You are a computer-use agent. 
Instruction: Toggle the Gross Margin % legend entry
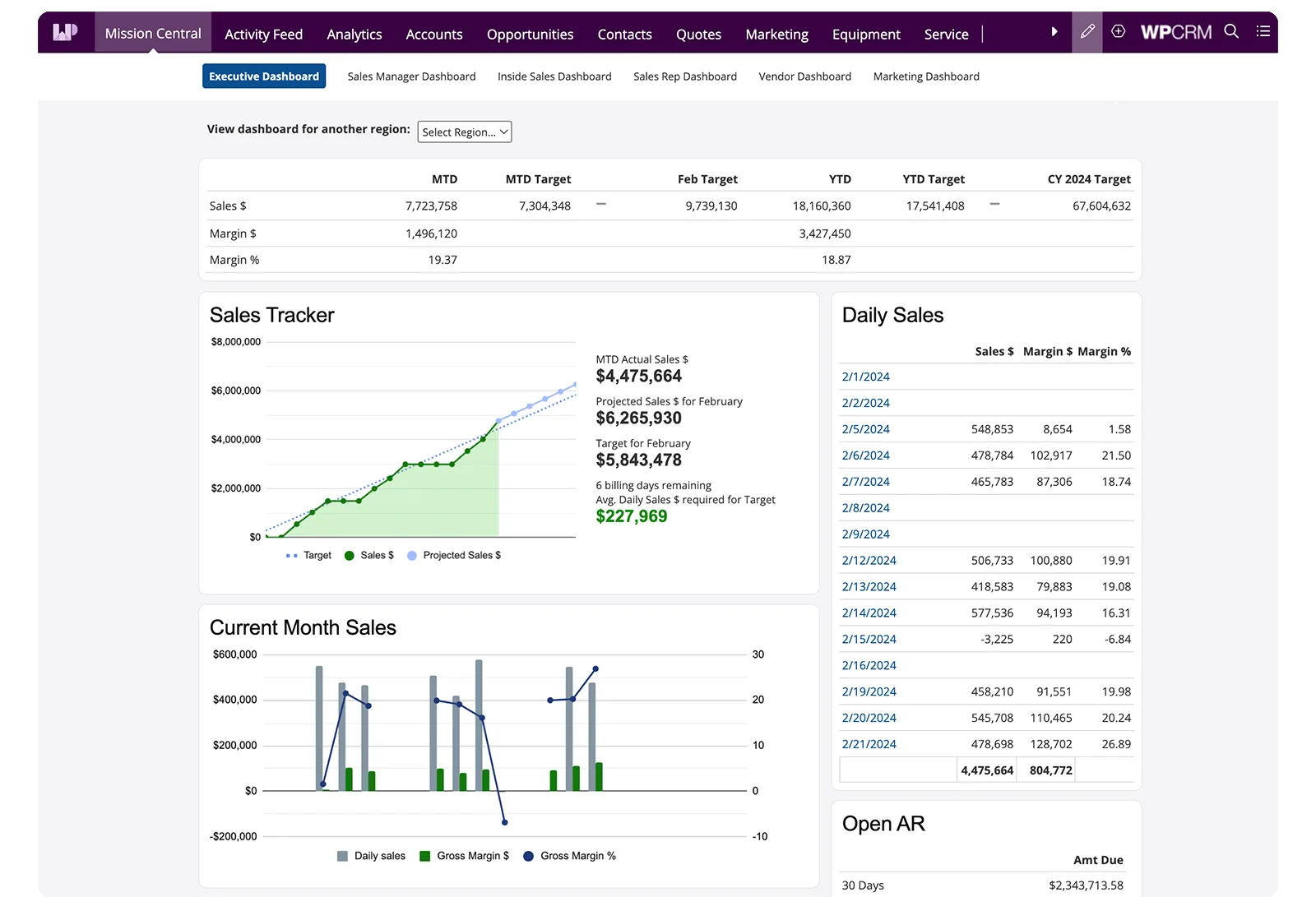point(570,856)
